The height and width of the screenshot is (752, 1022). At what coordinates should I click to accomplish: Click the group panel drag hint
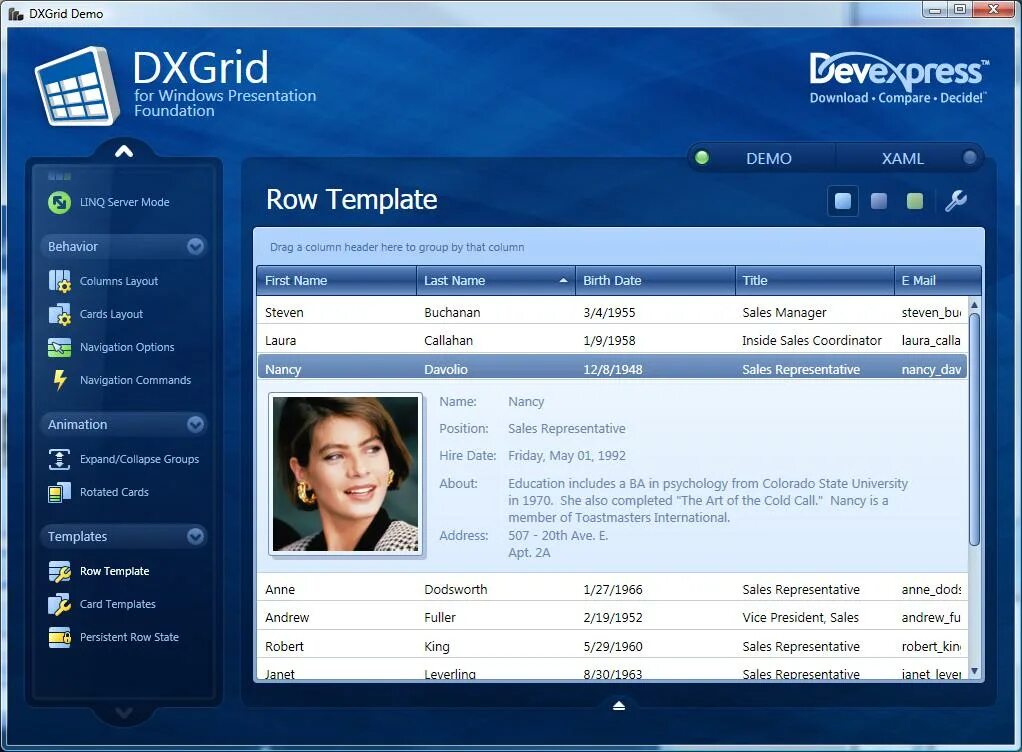[x=397, y=248]
